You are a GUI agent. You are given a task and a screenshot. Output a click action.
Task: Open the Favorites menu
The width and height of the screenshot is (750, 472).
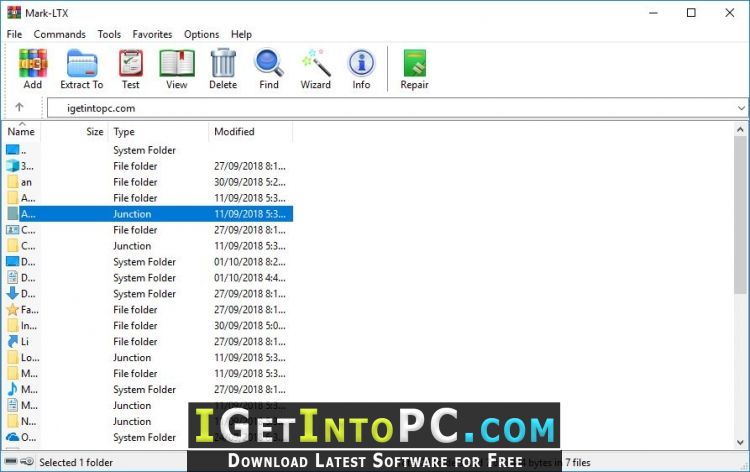click(152, 34)
